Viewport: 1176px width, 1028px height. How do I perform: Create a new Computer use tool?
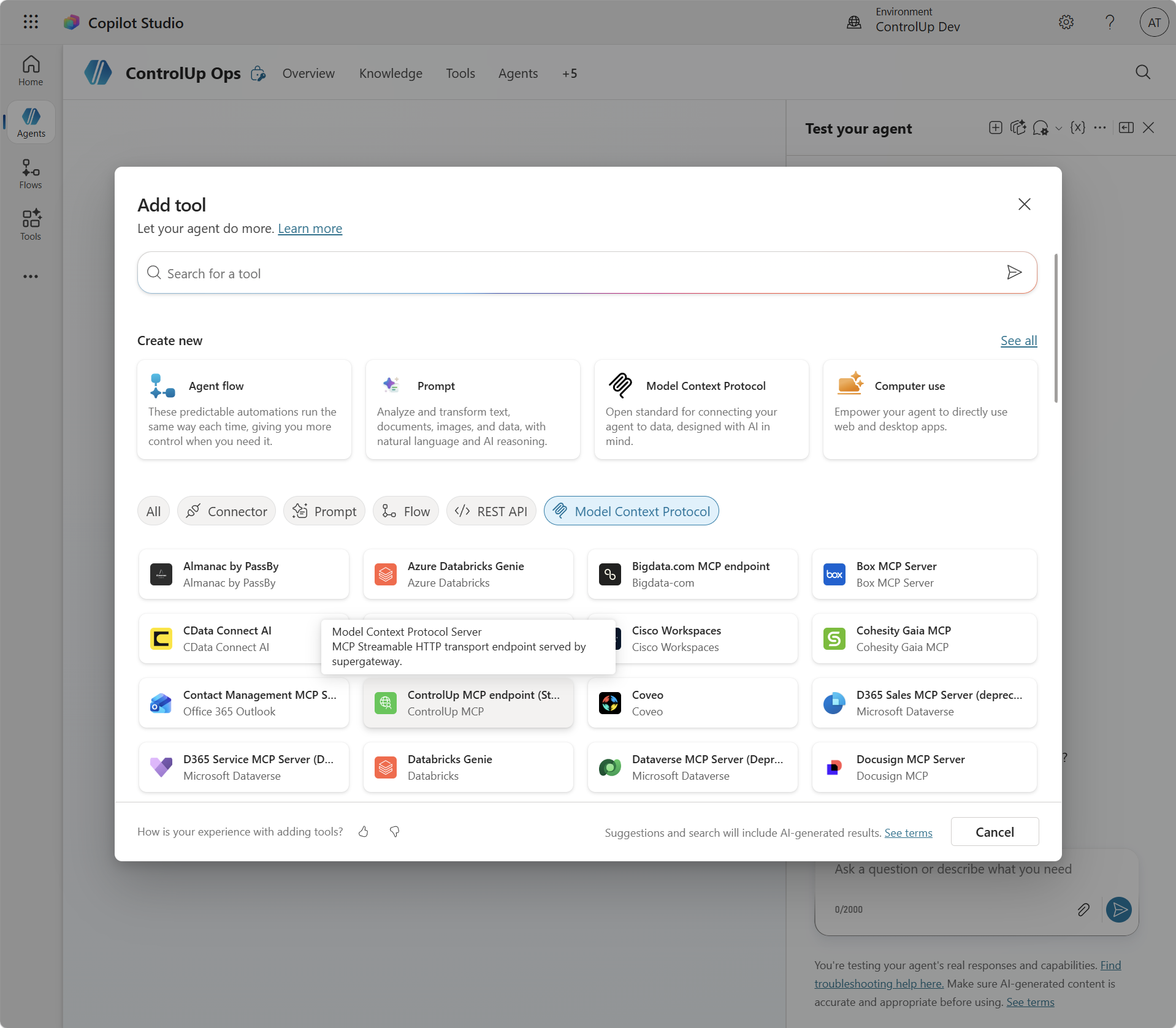pyautogui.click(x=930, y=409)
